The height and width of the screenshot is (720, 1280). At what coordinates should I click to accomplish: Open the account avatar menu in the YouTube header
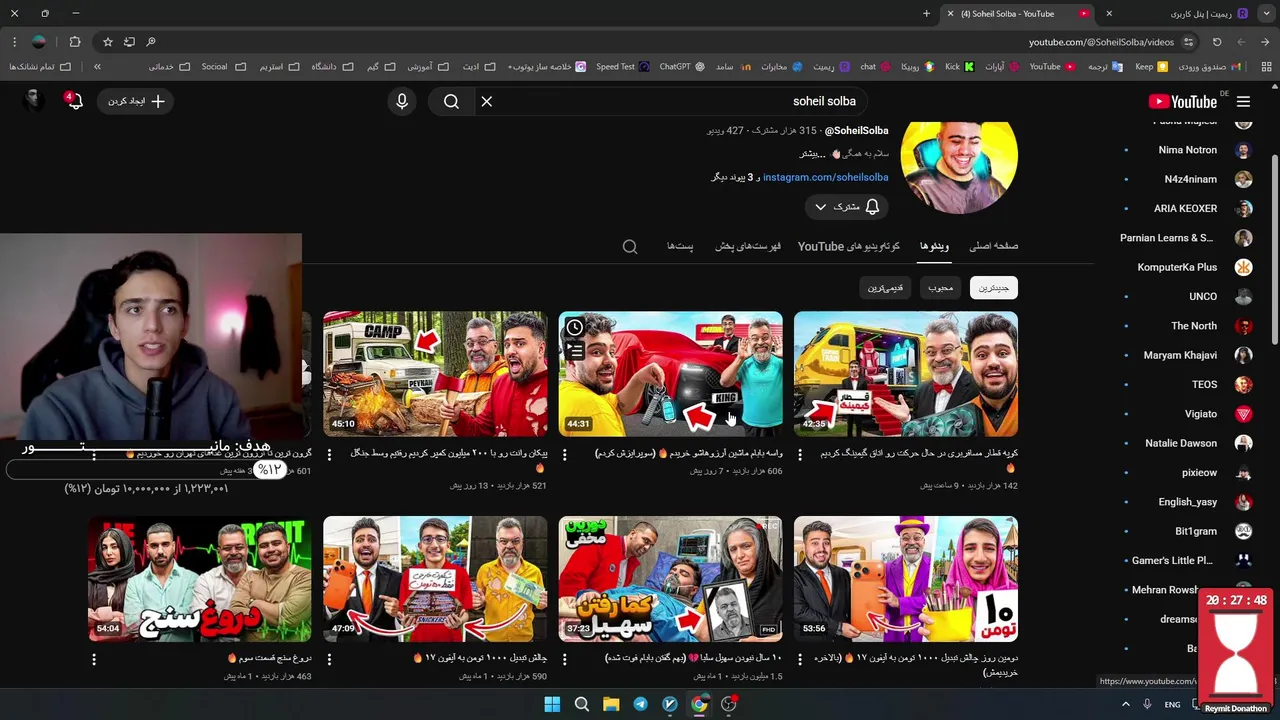[x=33, y=101]
